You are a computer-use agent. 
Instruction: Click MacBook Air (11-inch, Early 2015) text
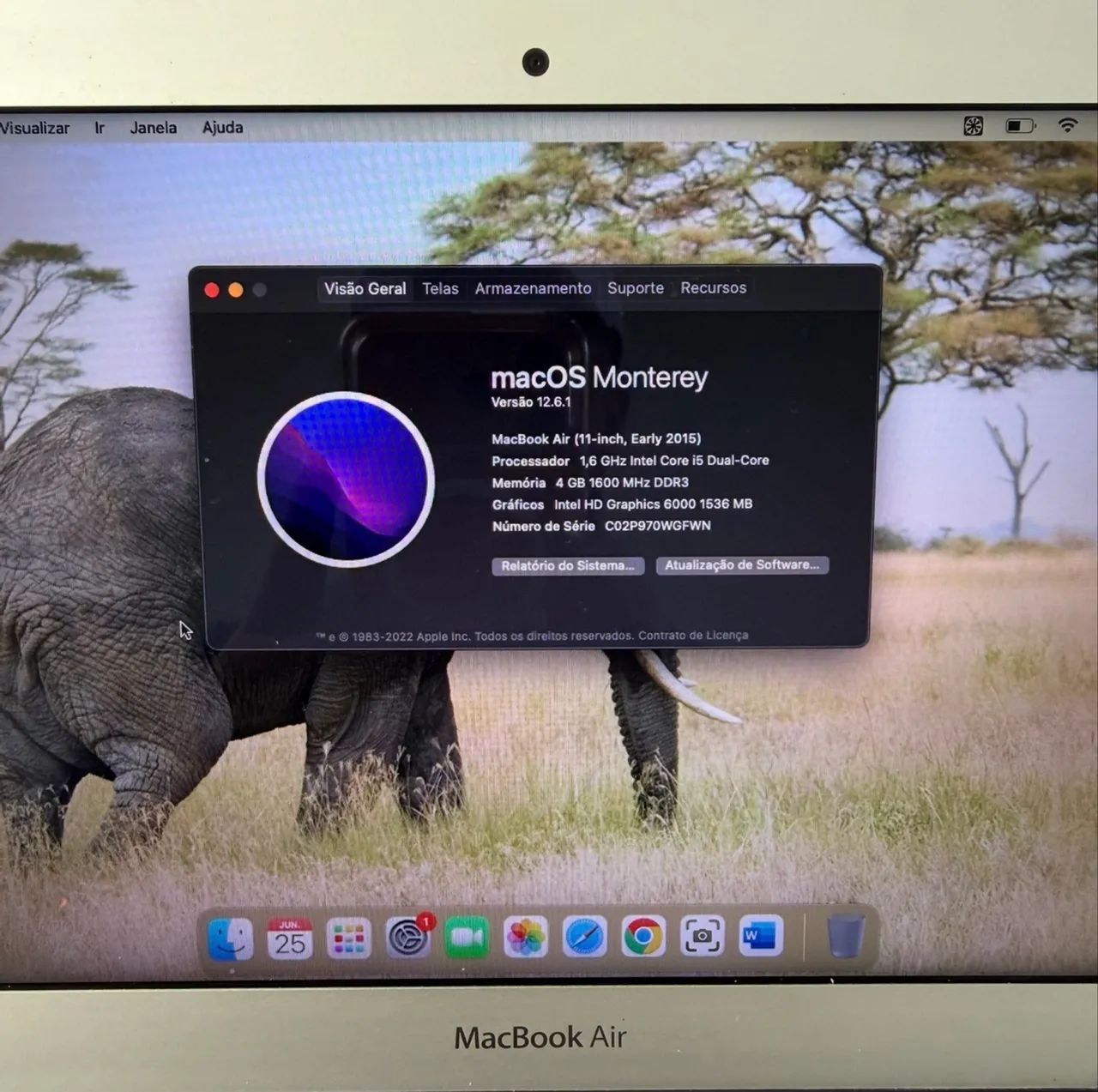coord(596,438)
